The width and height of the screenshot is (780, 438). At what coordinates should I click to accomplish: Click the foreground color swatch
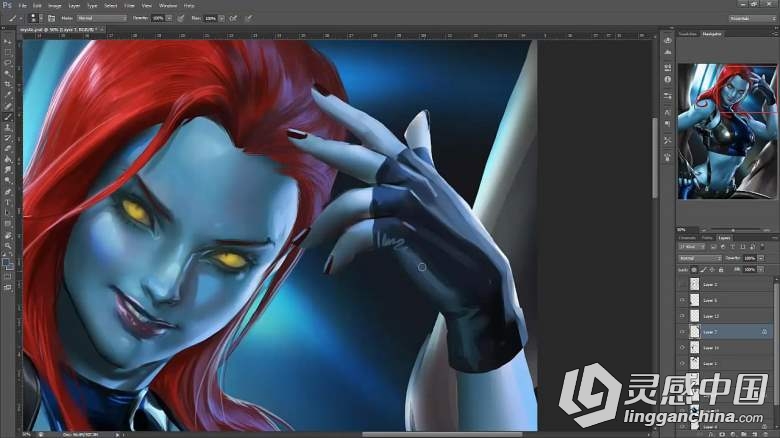pos(5,262)
